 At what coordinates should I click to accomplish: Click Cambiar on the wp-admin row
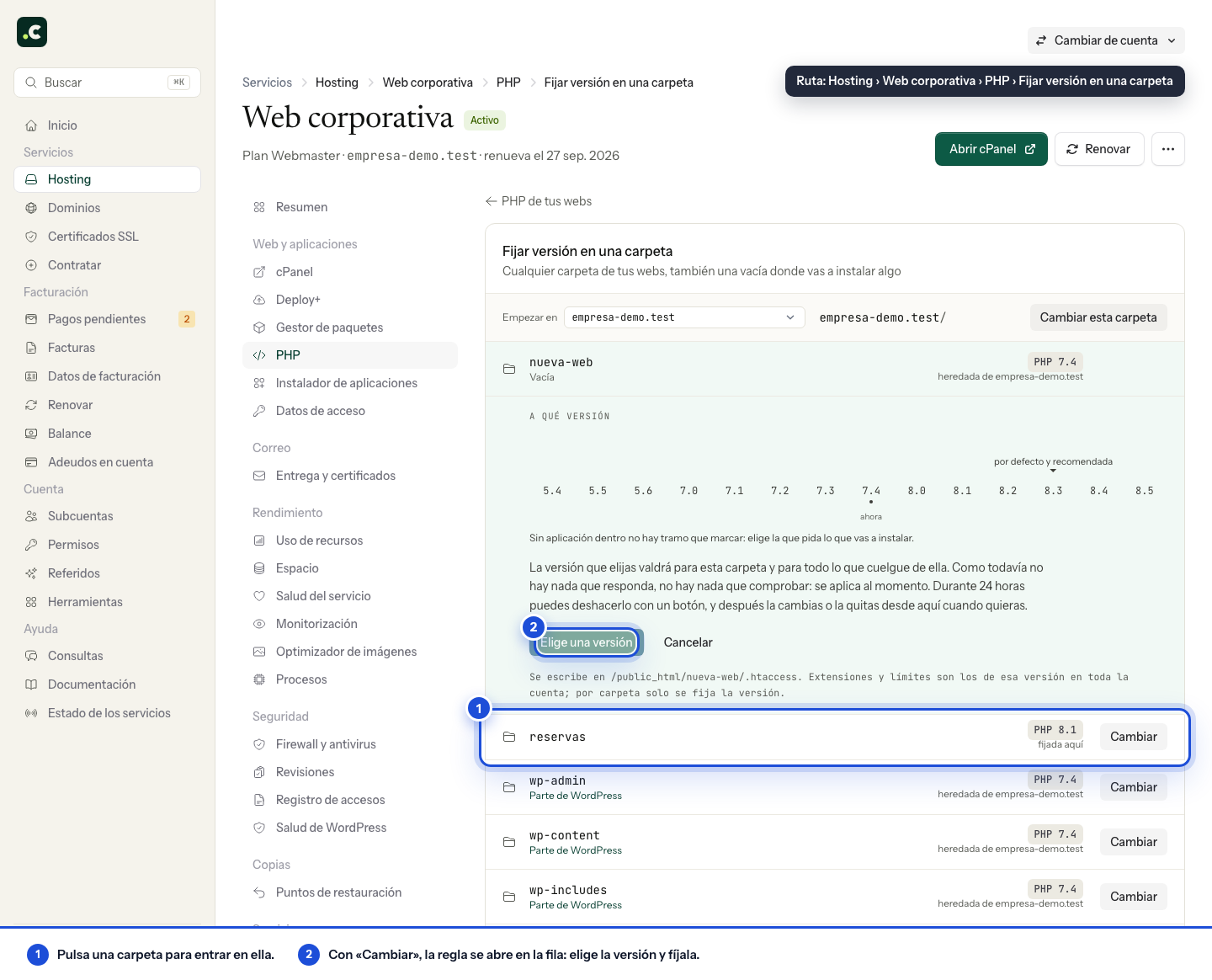[x=1134, y=787]
